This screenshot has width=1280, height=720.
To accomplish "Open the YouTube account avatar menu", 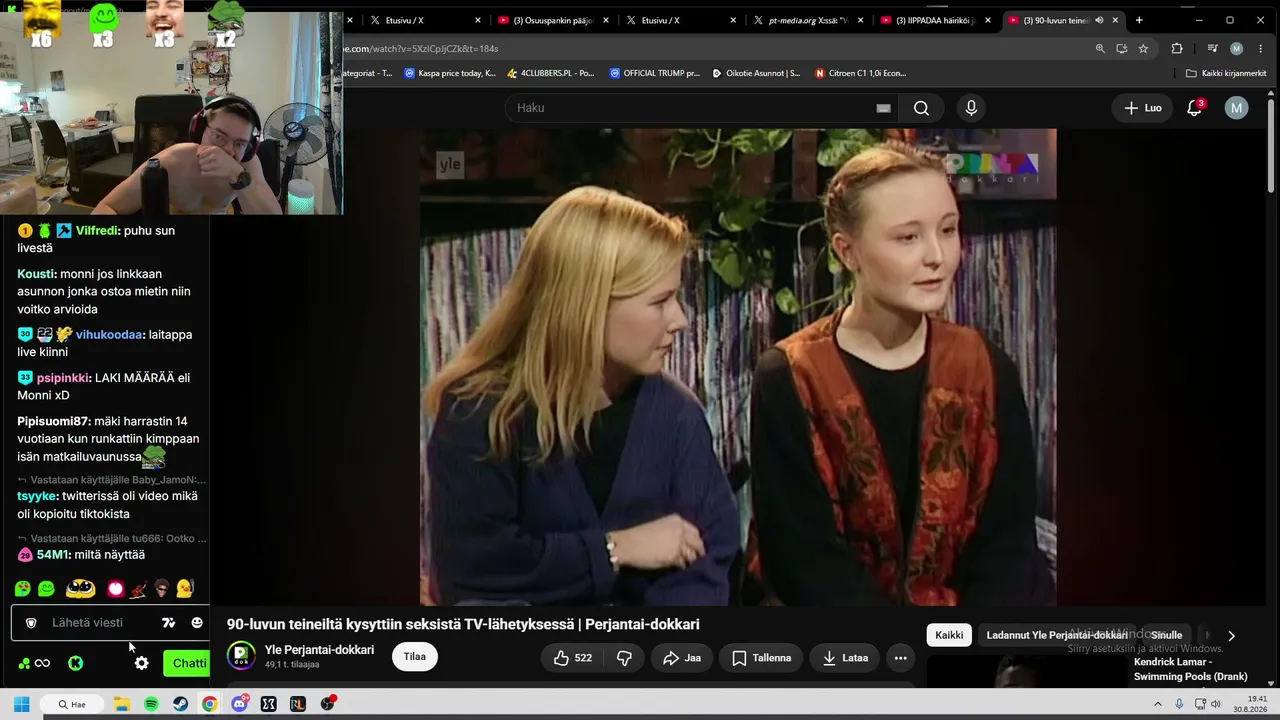I will 1237,108.
